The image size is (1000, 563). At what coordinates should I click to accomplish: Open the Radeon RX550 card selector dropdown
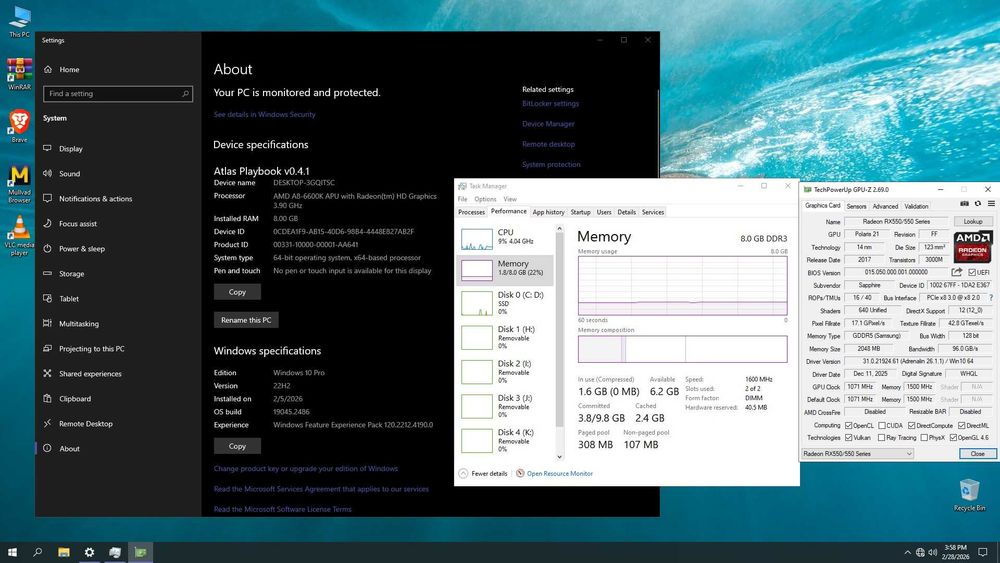[857, 453]
